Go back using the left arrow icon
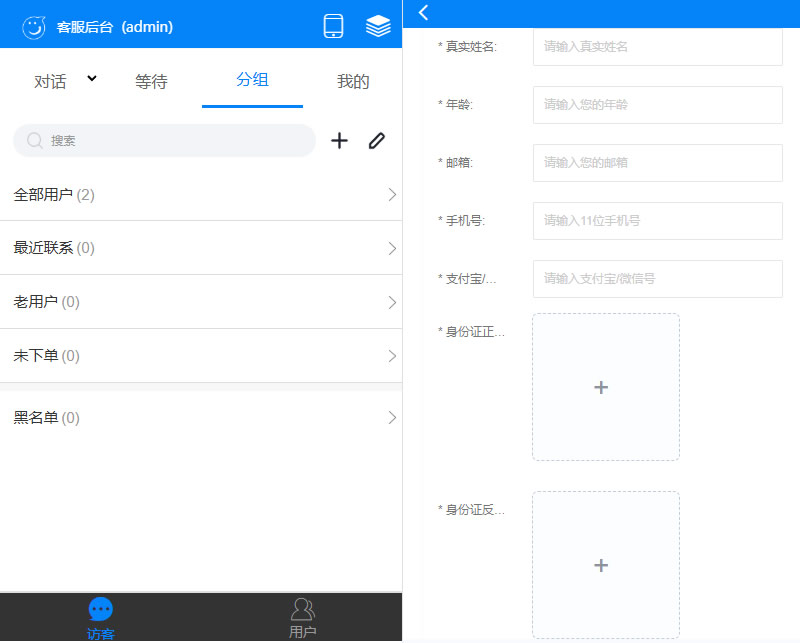Viewport: 800px width, 643px height. click(424, 12)
